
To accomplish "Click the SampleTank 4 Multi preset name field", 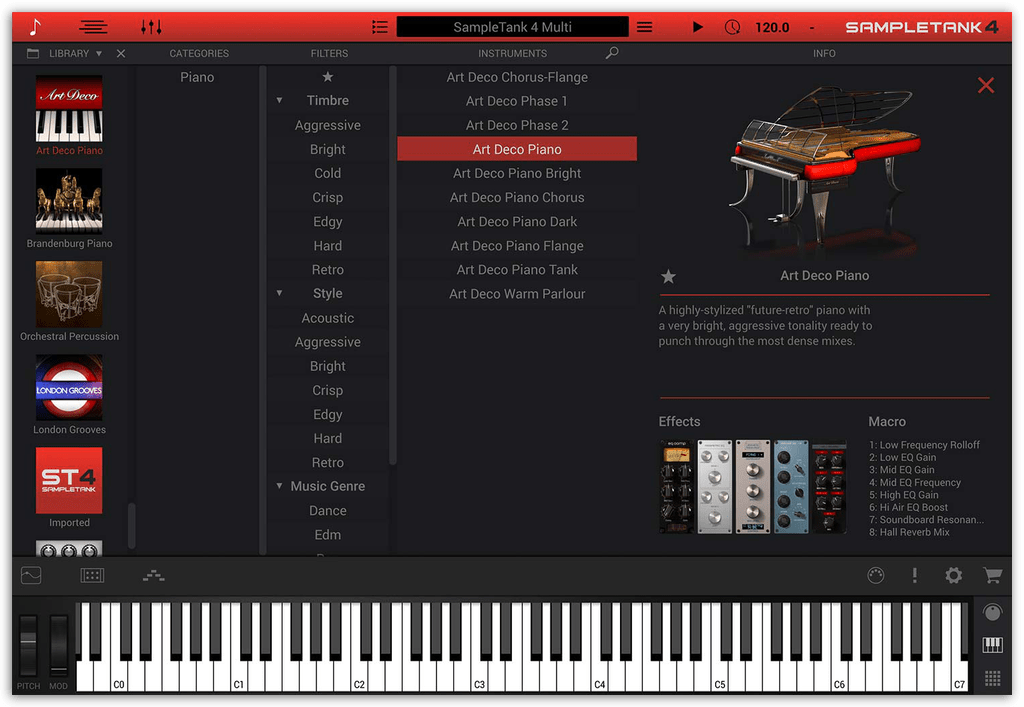I will tap(513, 27).
